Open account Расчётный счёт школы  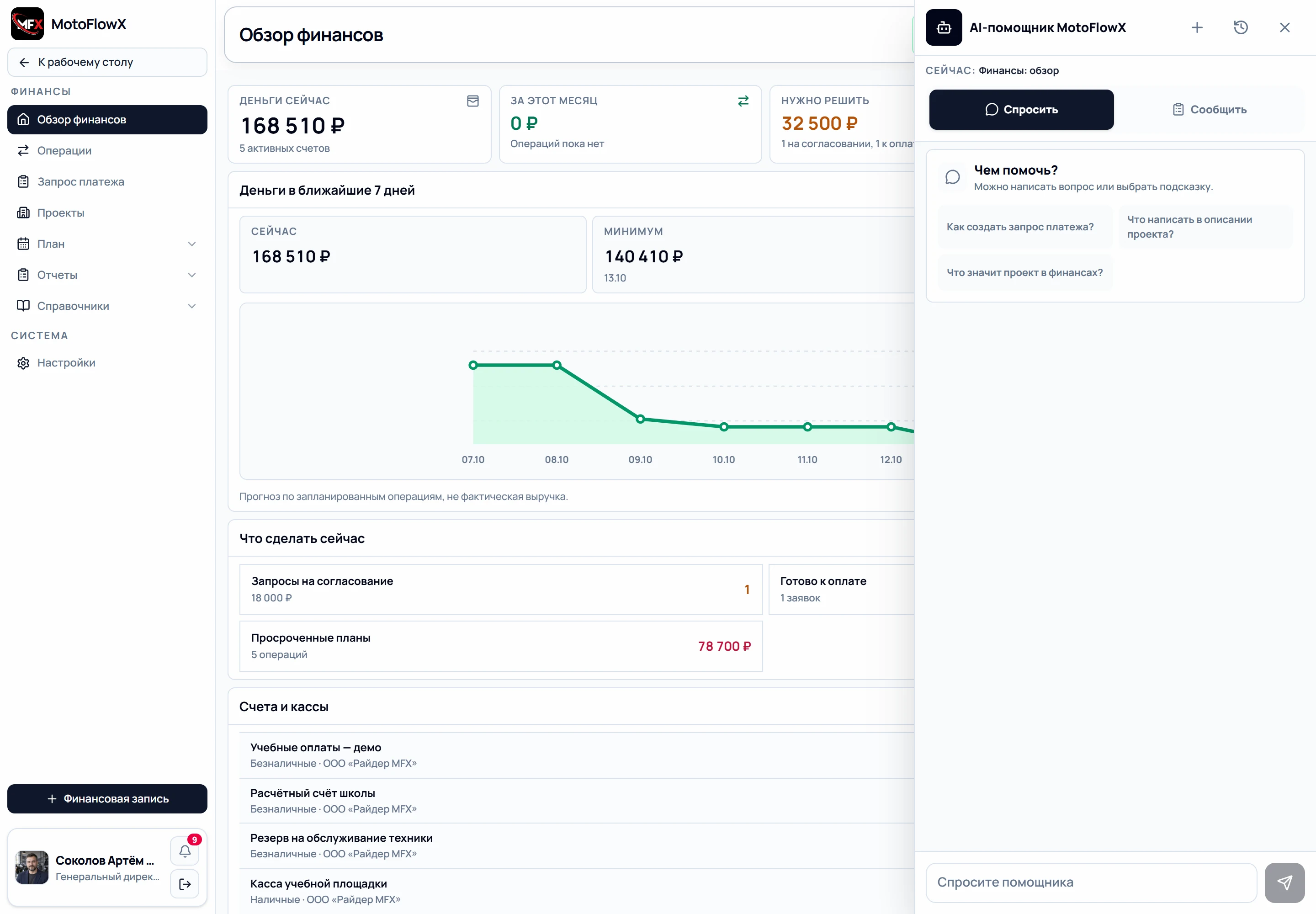577,801
